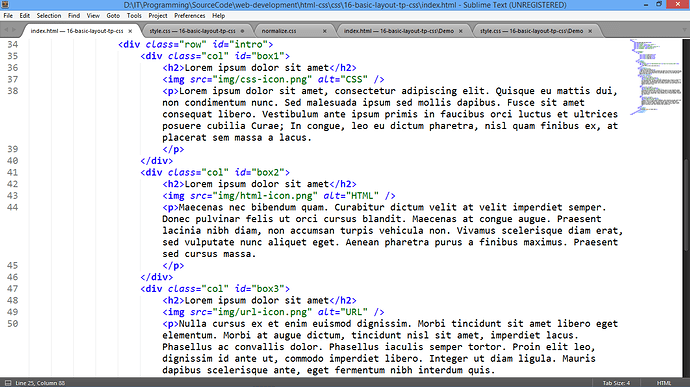The width and height of the screenshot is (690, 387).
Task: Toggle the panel switcher icon in status bar
Action: click(x=7, y=383)
